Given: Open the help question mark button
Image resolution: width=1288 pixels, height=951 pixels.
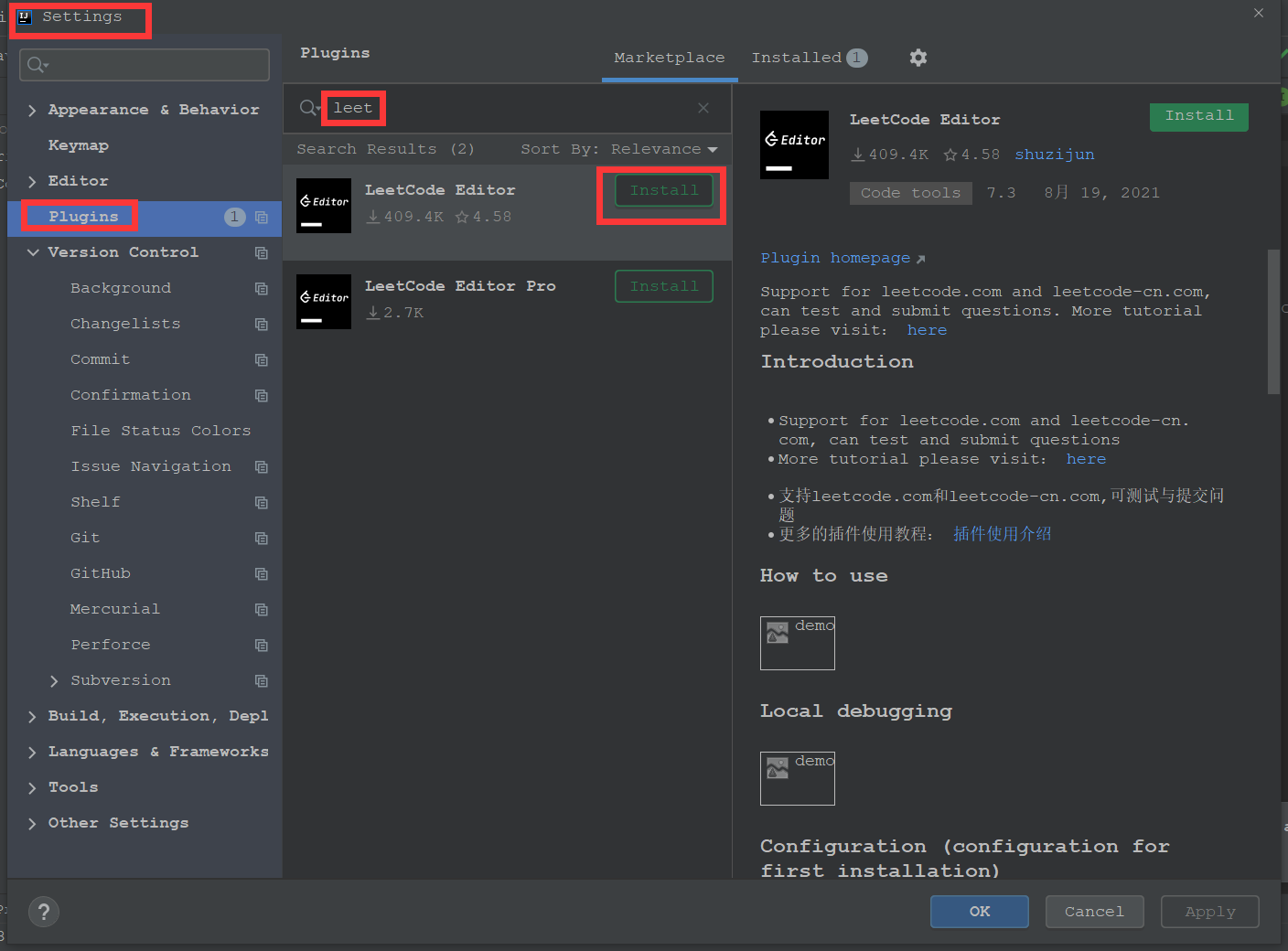Looking at the screenshot, I should click(x=44, y=912).
